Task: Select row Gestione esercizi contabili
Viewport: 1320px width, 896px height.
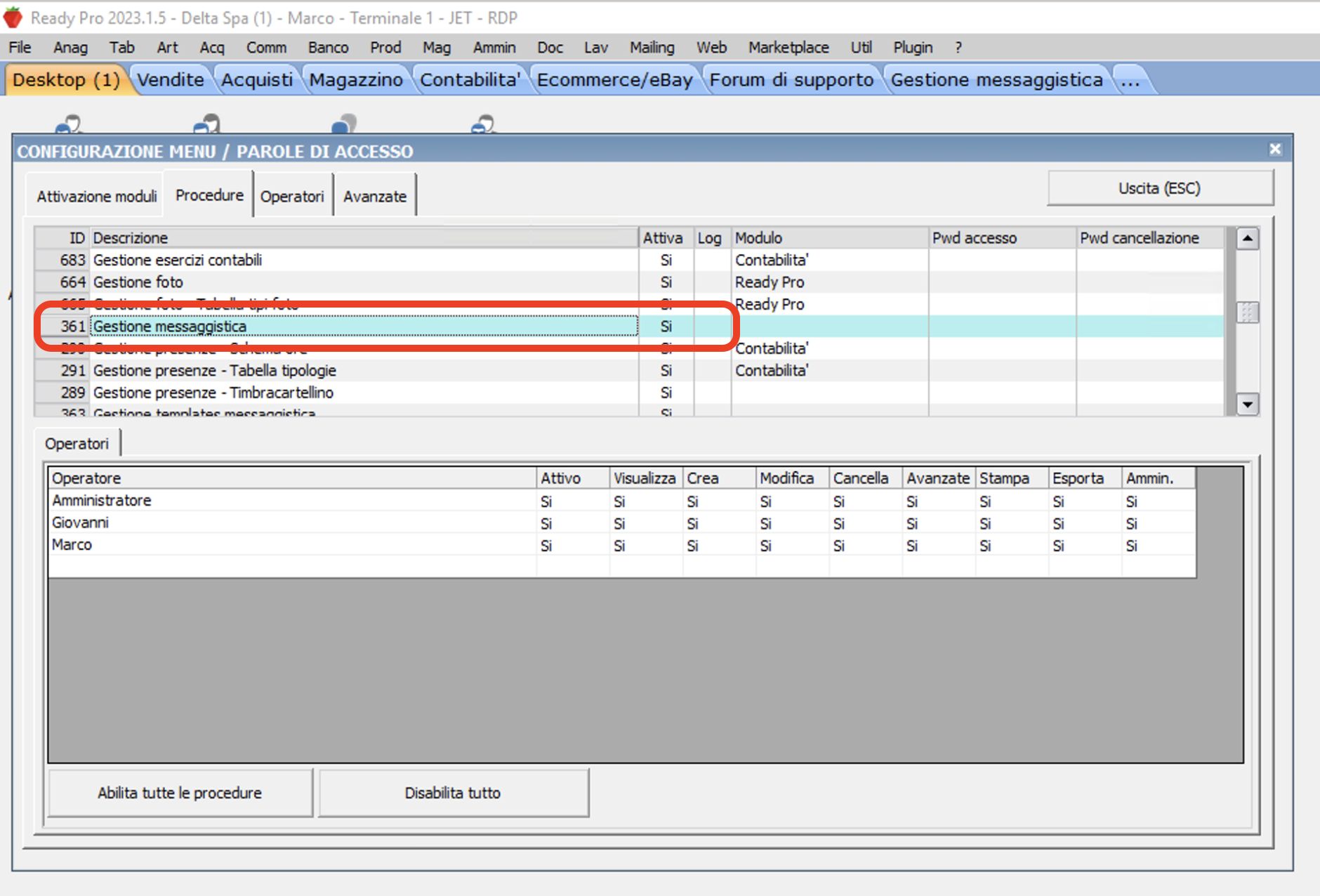Action: (629, 261)
